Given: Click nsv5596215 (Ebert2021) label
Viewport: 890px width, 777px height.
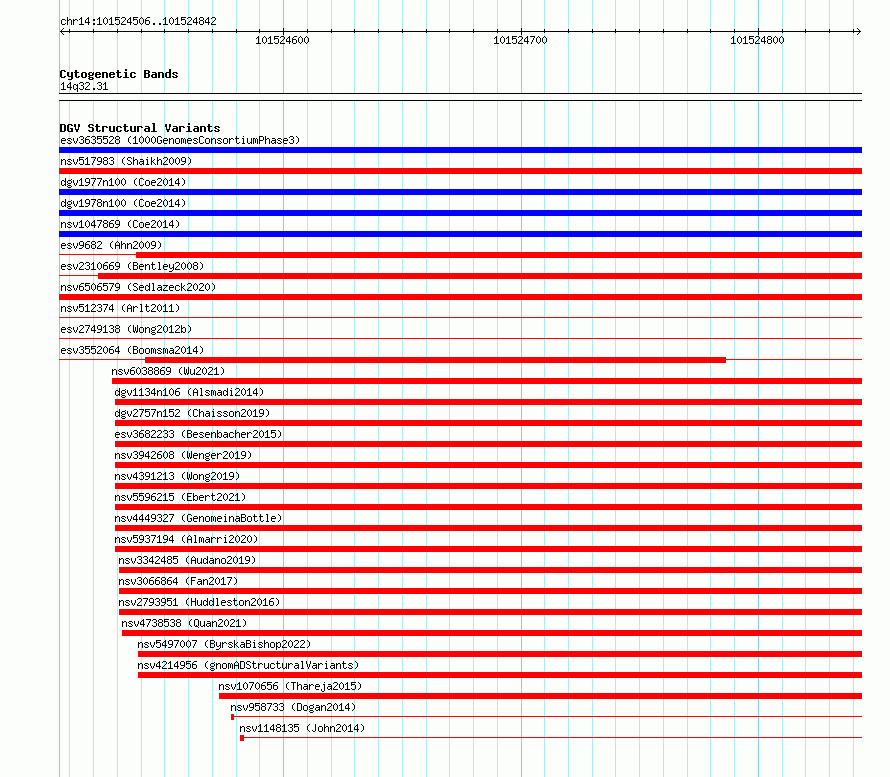Looking at the screenshot, I should coord(180,497).
